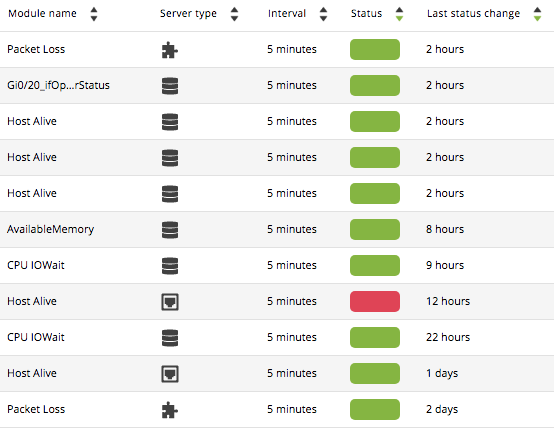Click network server icon in the 1 days row
Viewport: 554px width, 428px height.
pyautogui.click(x=170, y=374)
